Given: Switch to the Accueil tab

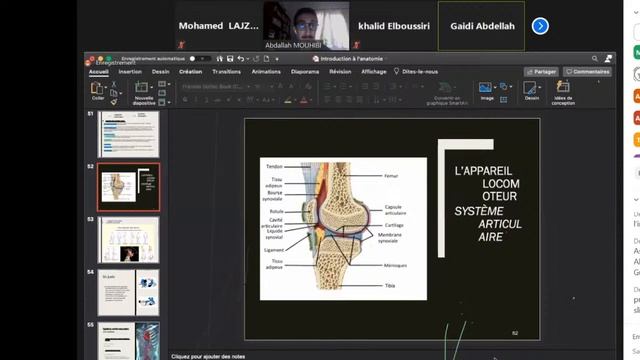Looking at the screenshot, I should coord(99,71).
